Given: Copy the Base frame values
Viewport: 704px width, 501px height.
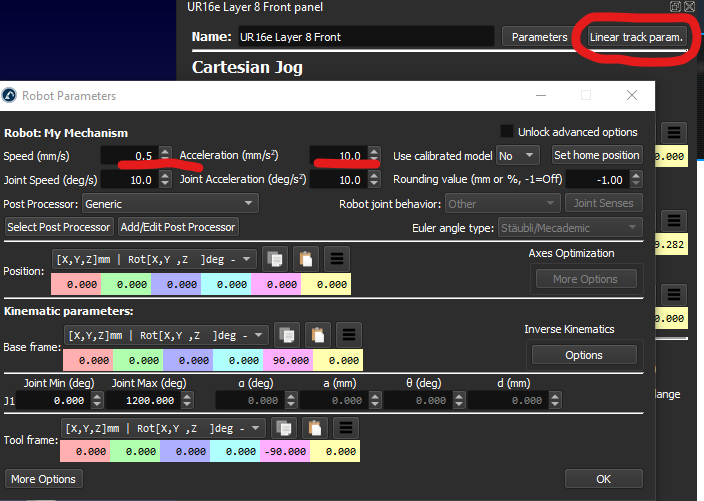Looking at the screenshot, I should tap(287, 335).
